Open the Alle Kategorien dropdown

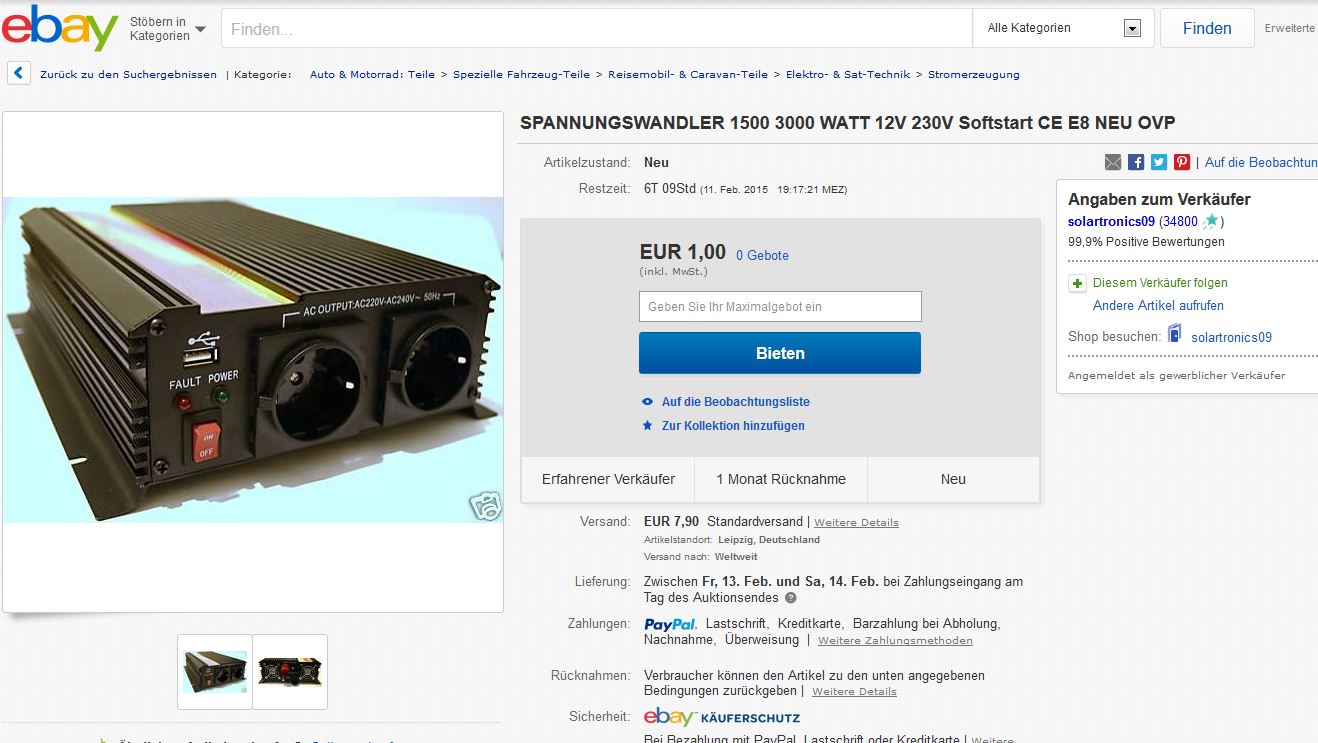[1063, 28]
